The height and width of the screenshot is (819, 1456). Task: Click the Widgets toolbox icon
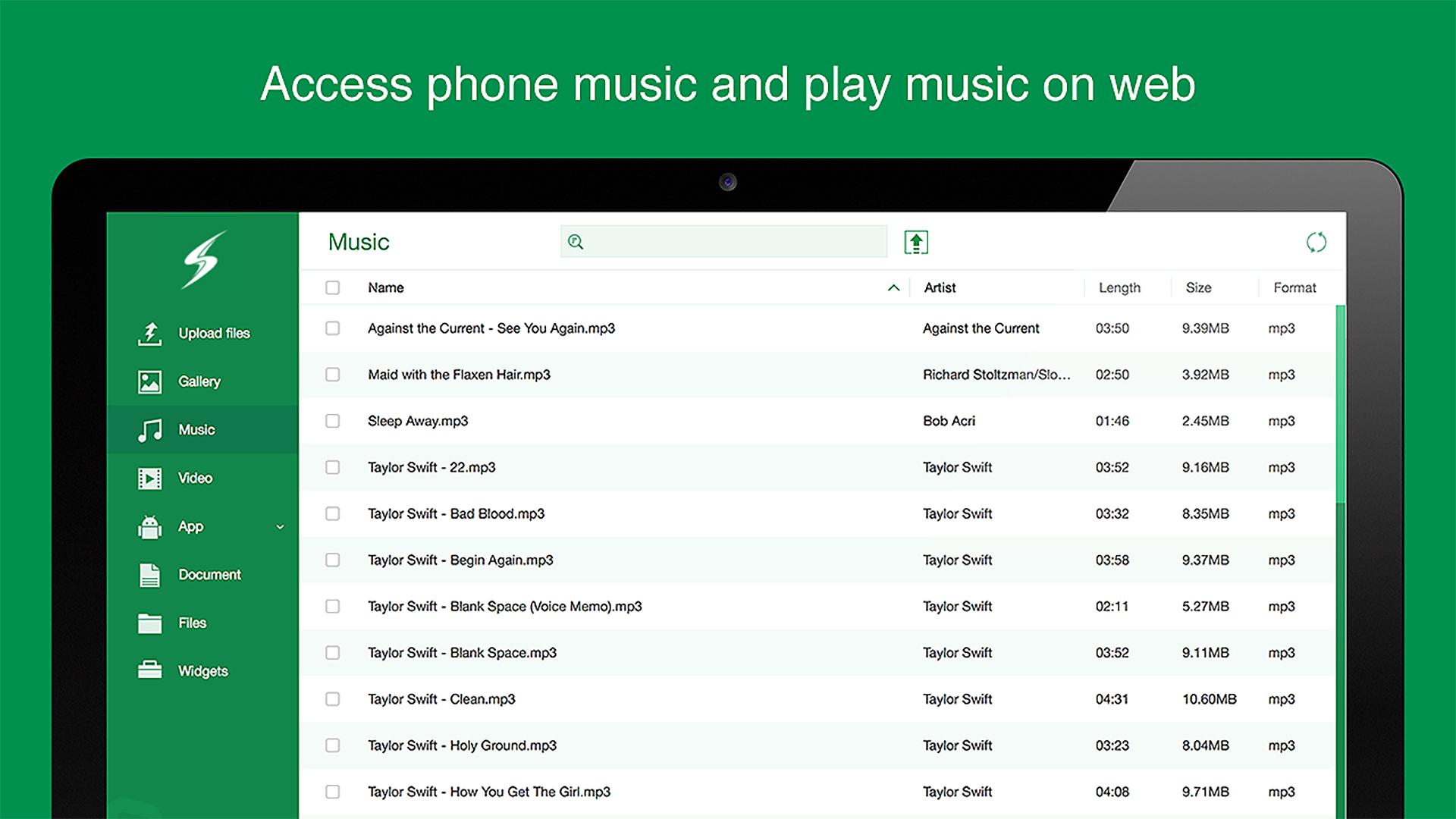(x=150, y=670)
